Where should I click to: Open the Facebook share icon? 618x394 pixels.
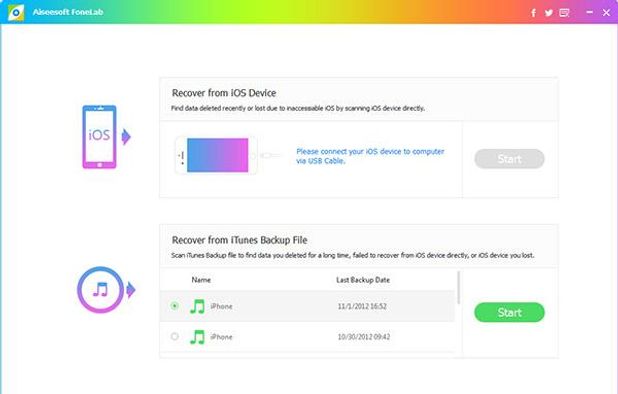tap(533, 13)
